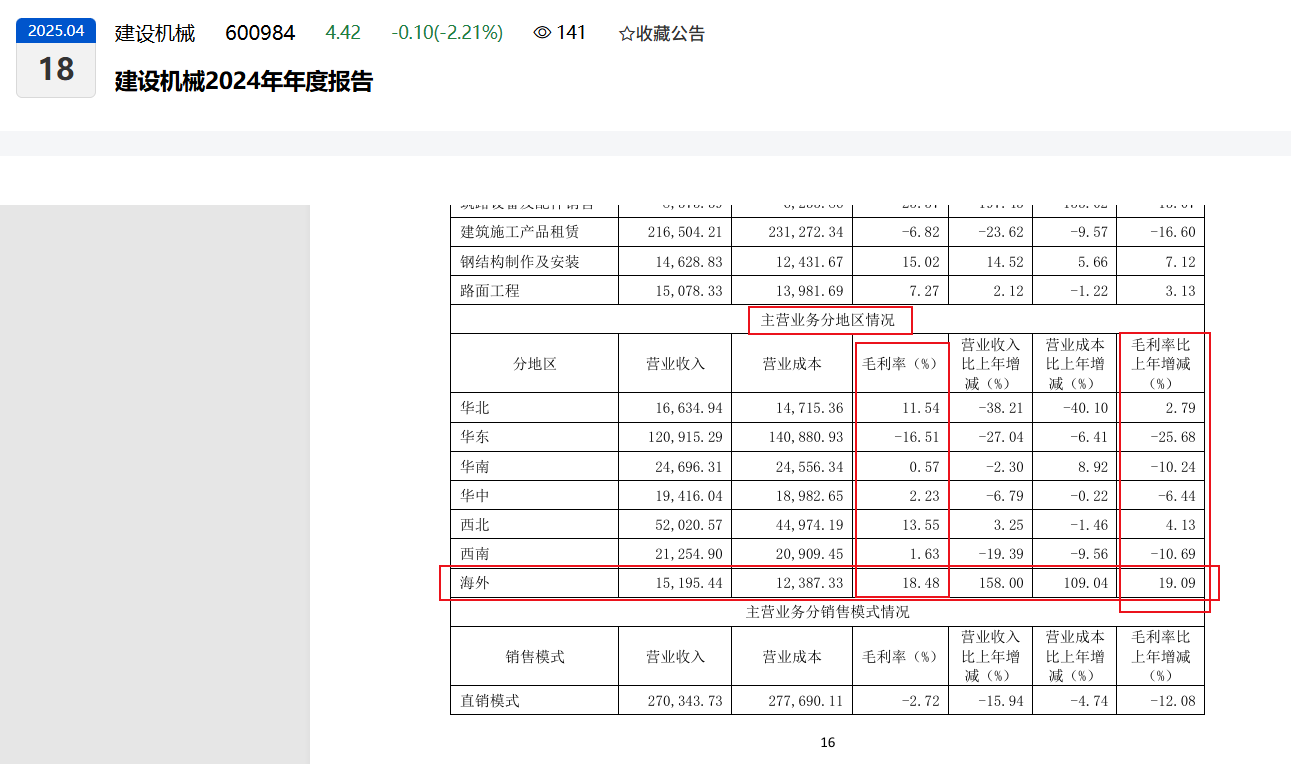1291x764 pixels.
Task: Click the 2025.04 18 date badge
Action: pos(56,58)
